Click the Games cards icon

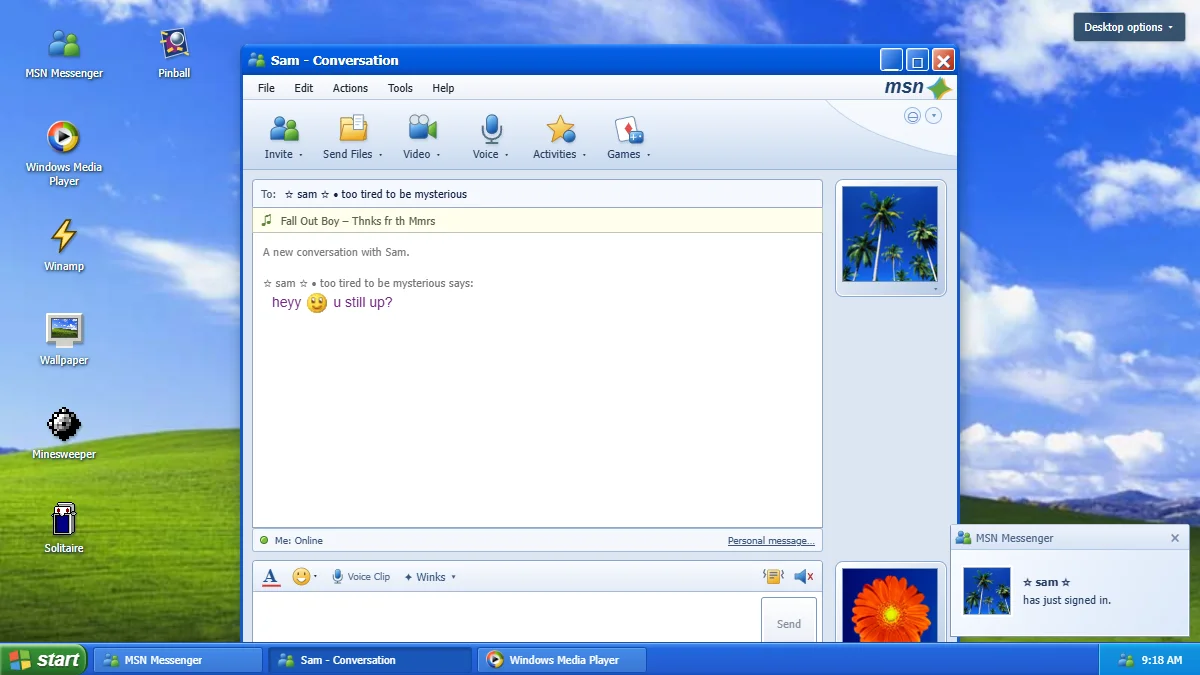tap(628, 129)
